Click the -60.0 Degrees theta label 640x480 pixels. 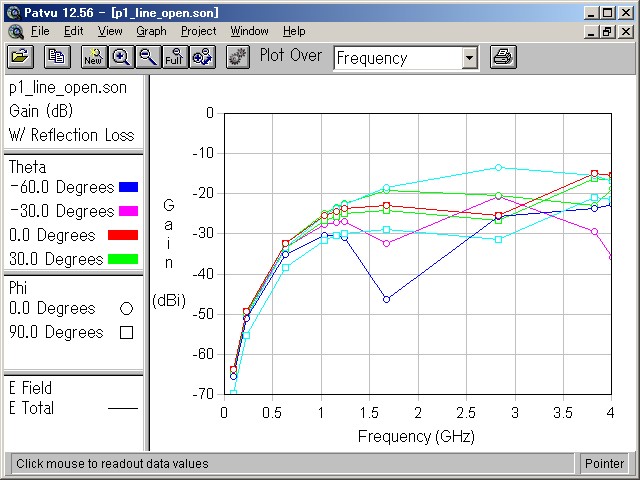click(62, 187)
